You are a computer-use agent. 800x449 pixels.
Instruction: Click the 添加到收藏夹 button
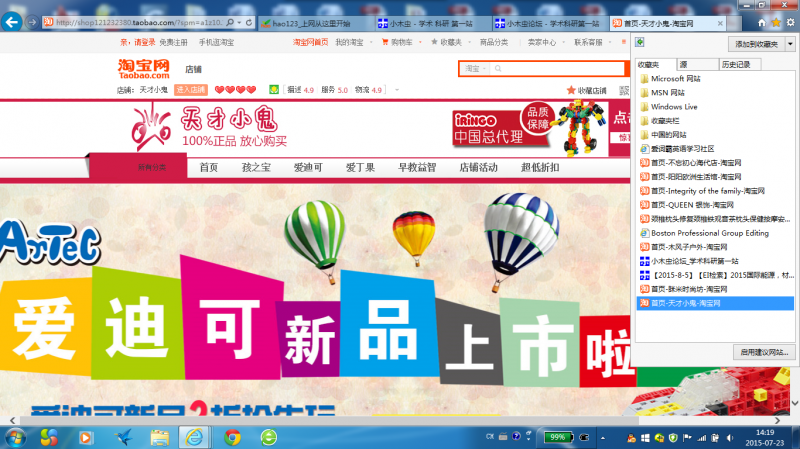click(x=757, y=44)
